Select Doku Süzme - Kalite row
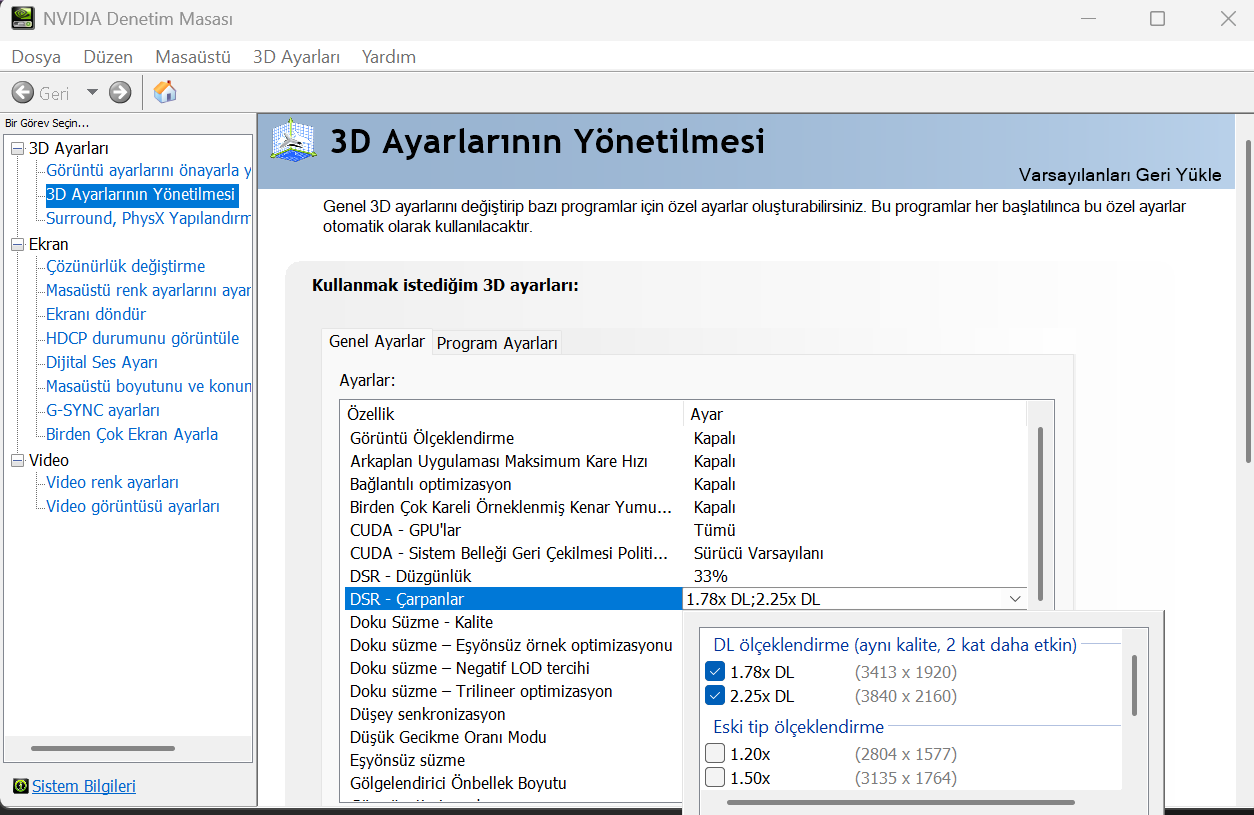 pos(513,622)
